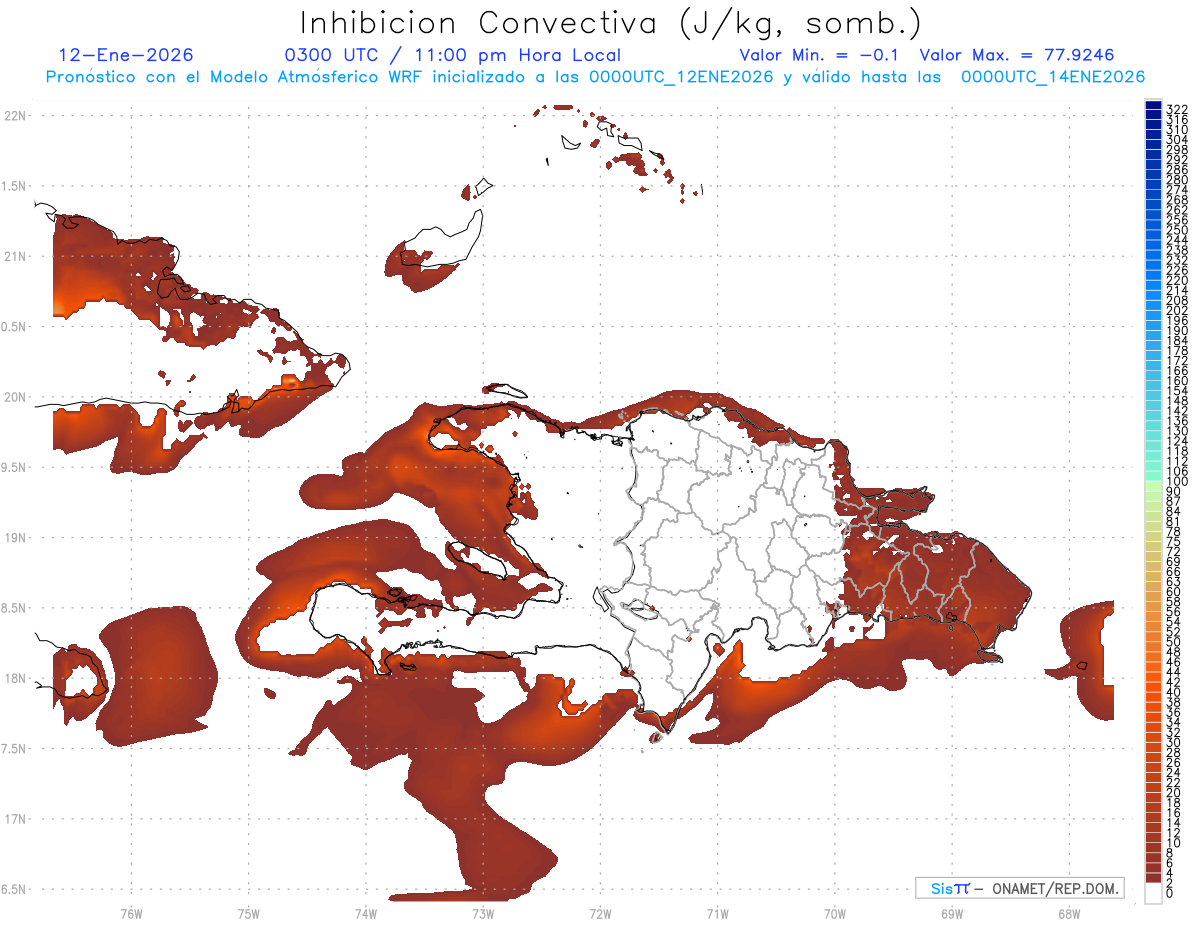The width and height of the screenshot is (1200, 927).
Task: Click the '74W' longitude label
Action: tap(365, 913)
